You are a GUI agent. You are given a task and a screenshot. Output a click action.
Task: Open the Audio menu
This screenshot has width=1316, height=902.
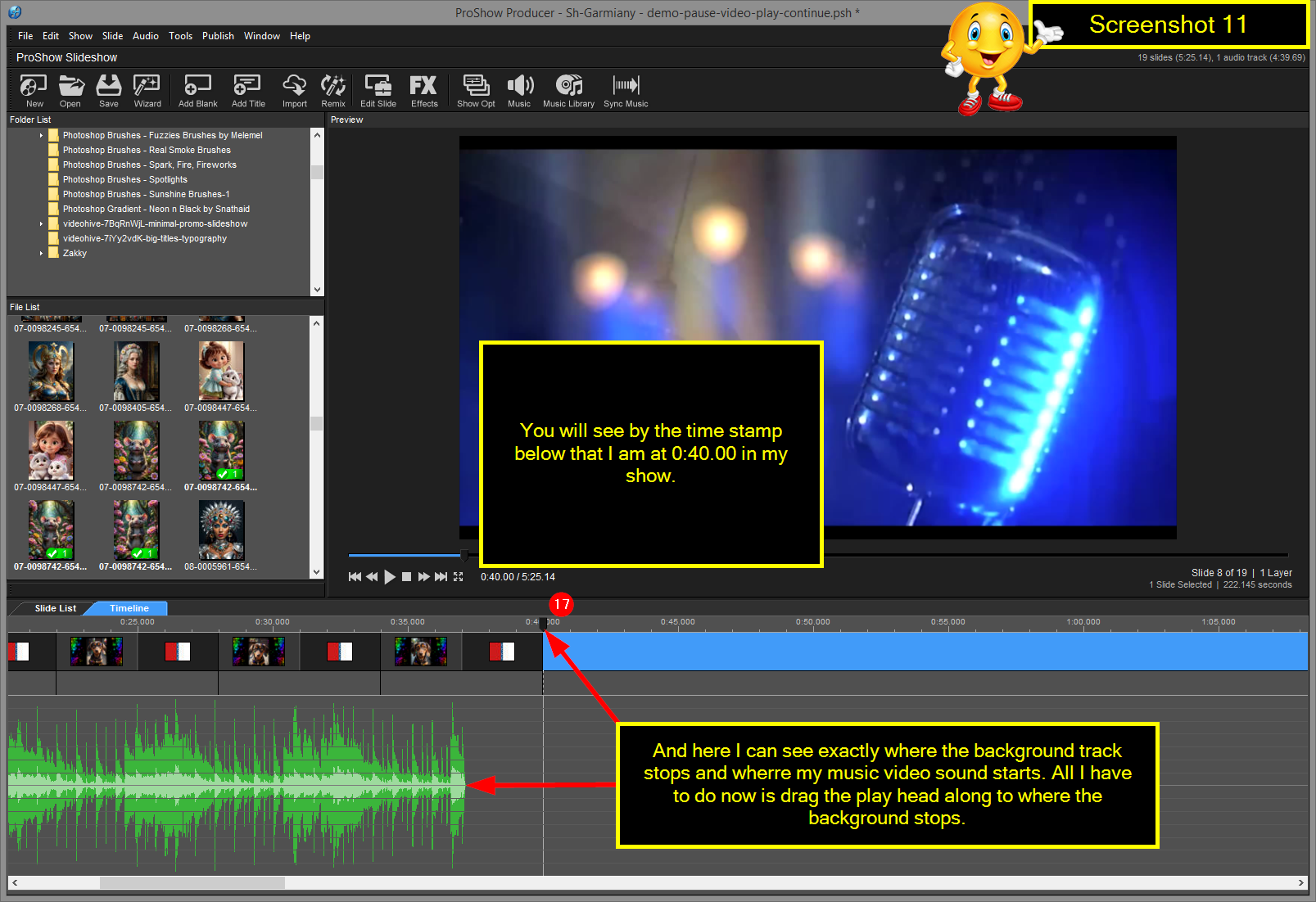tap(146, 36)
